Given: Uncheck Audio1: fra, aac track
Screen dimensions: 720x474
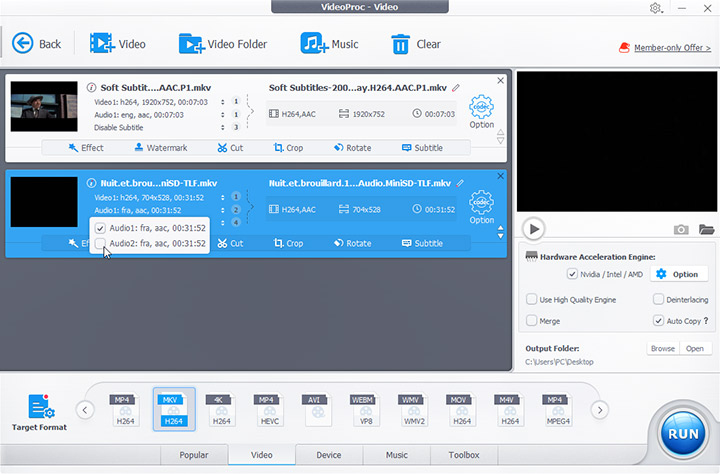Looking at the screenshot, I should (100, 228).
